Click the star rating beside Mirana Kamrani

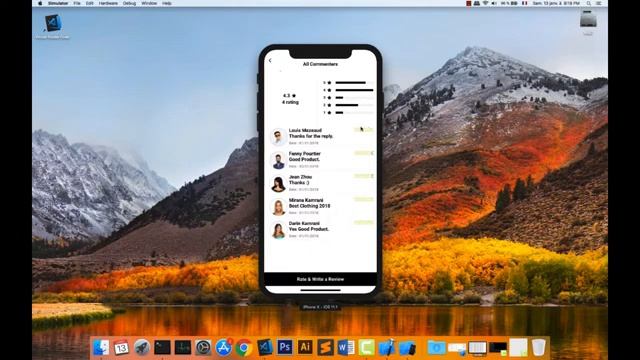coord(364,199)
